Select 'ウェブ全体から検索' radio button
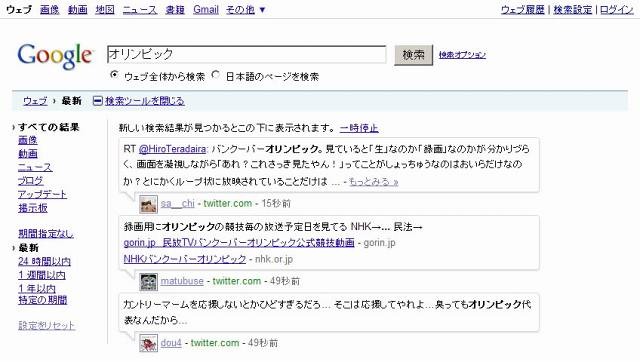Image resolution: width=640 pixels, height=362 pixels. pos(115,75)
